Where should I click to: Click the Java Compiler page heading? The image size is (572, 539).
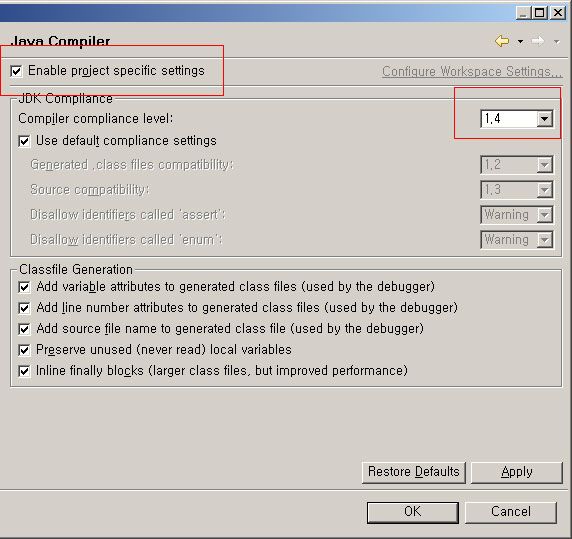[60, 41]
